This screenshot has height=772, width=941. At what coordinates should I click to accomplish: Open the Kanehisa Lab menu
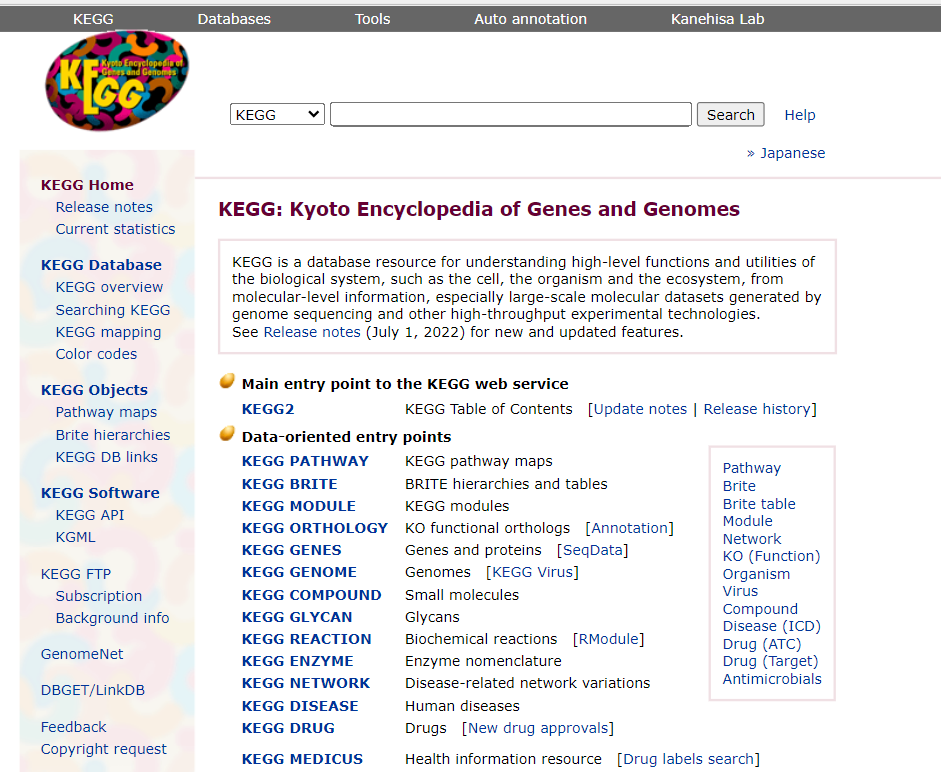point(718,19)
